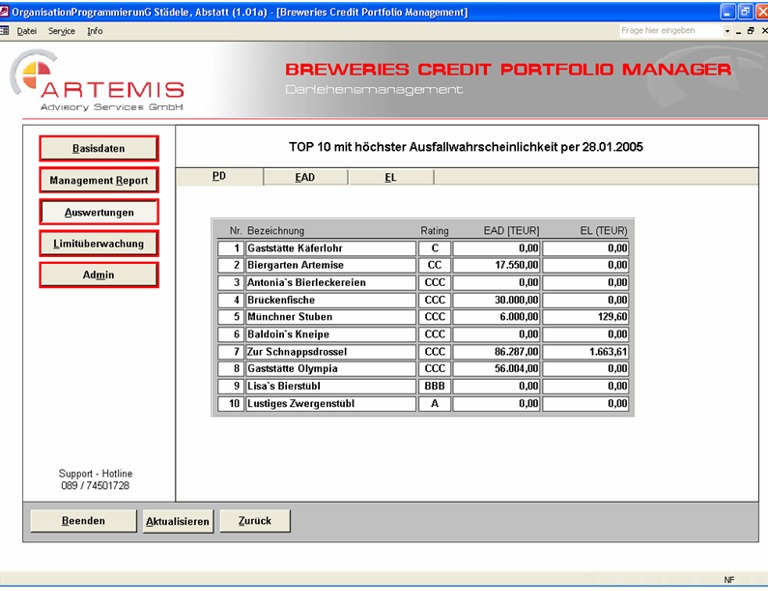The image size is (768, 591).
Task: Click the Auswertungen button
Action: tap(99, 212)
